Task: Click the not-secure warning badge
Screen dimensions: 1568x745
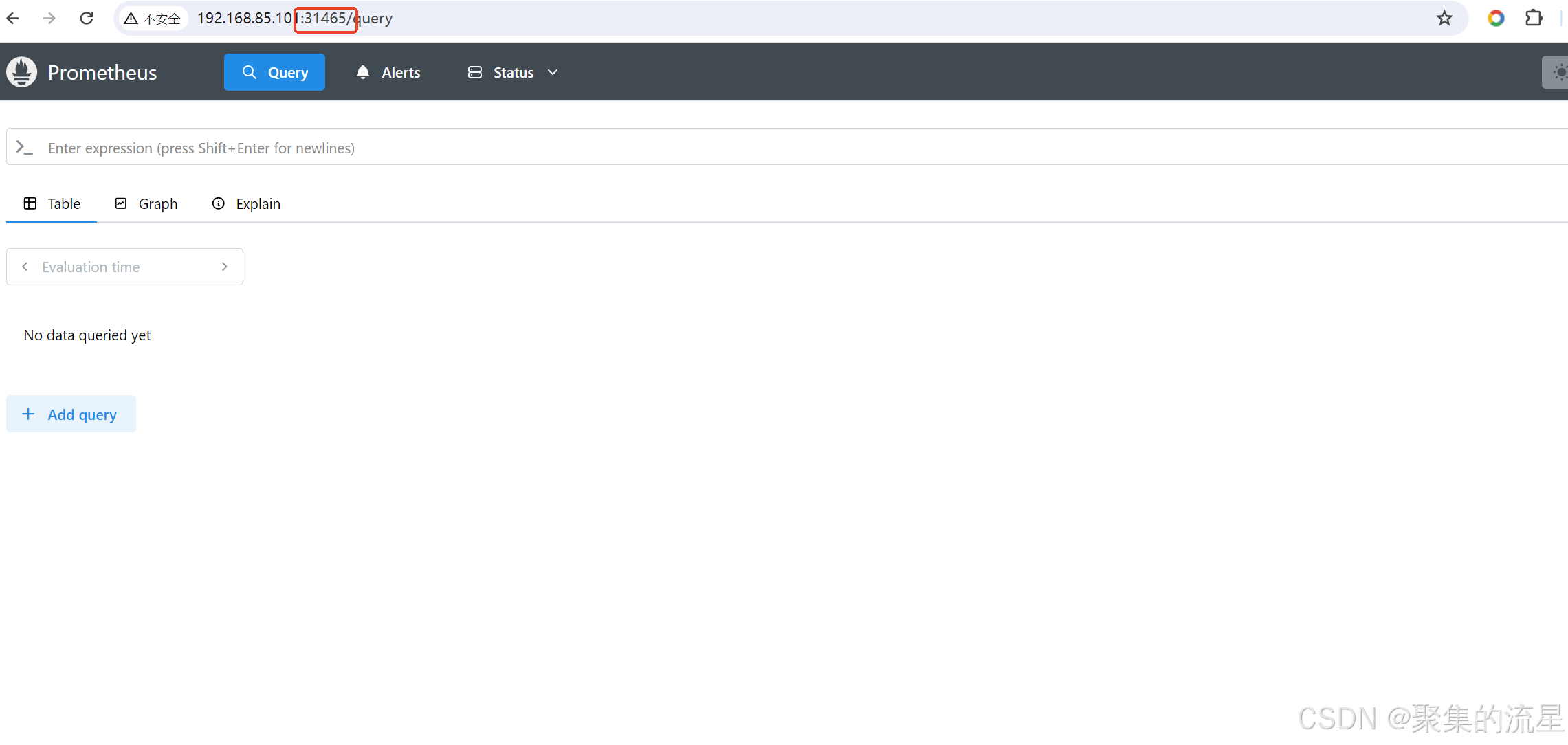Action: pyautogui.click(x=152, y=19)
